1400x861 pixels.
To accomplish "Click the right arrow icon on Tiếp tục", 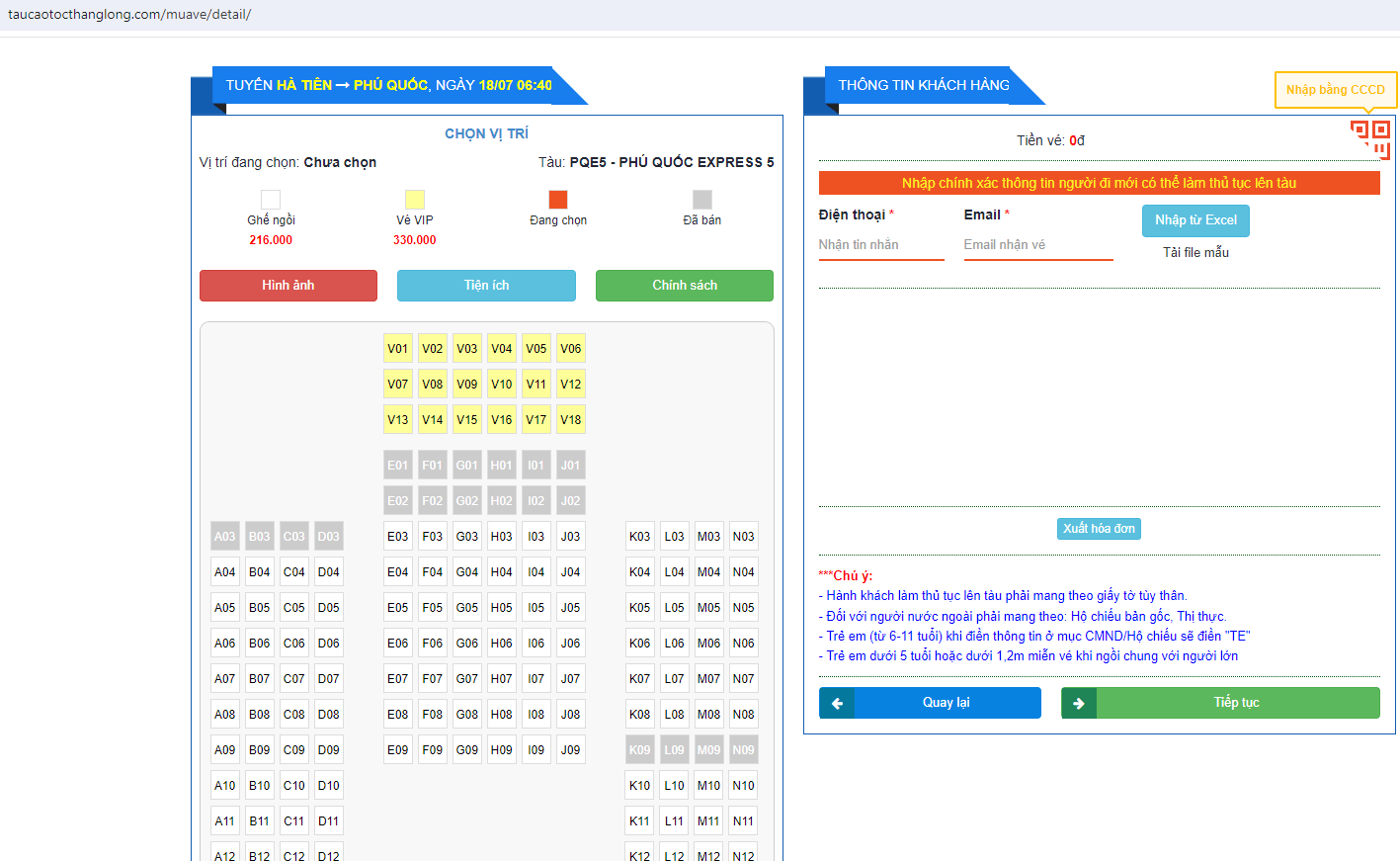I will (x=1079, y=703).
